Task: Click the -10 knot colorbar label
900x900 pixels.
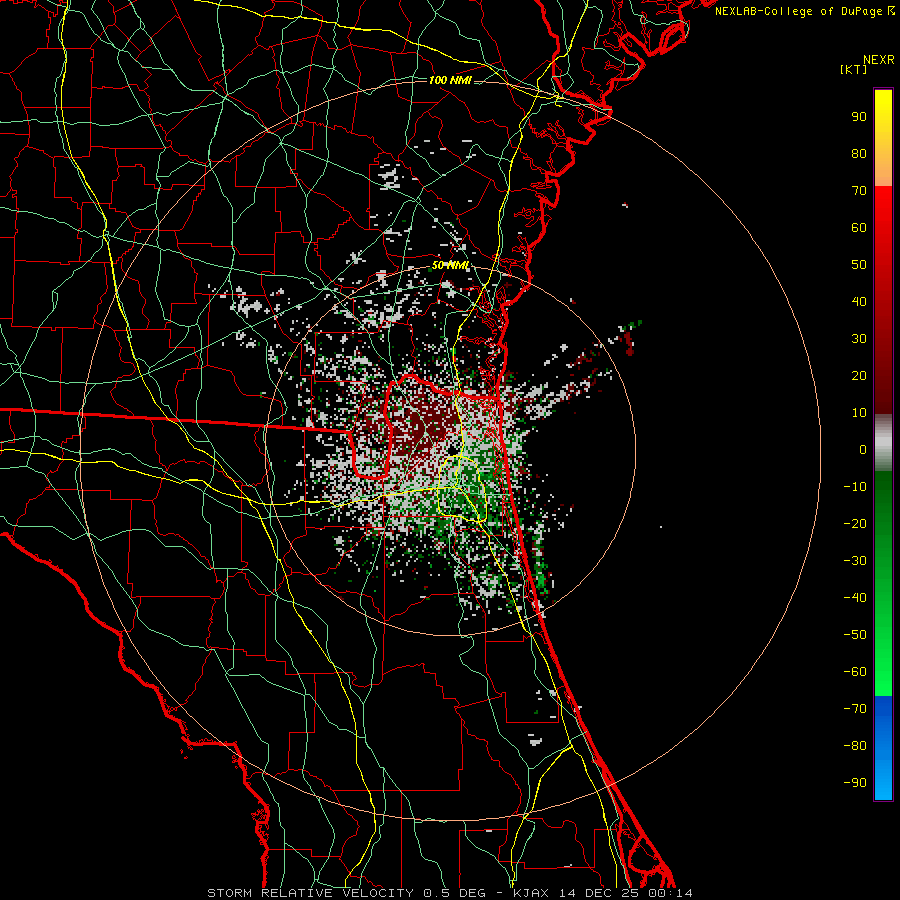Action: 855,487
